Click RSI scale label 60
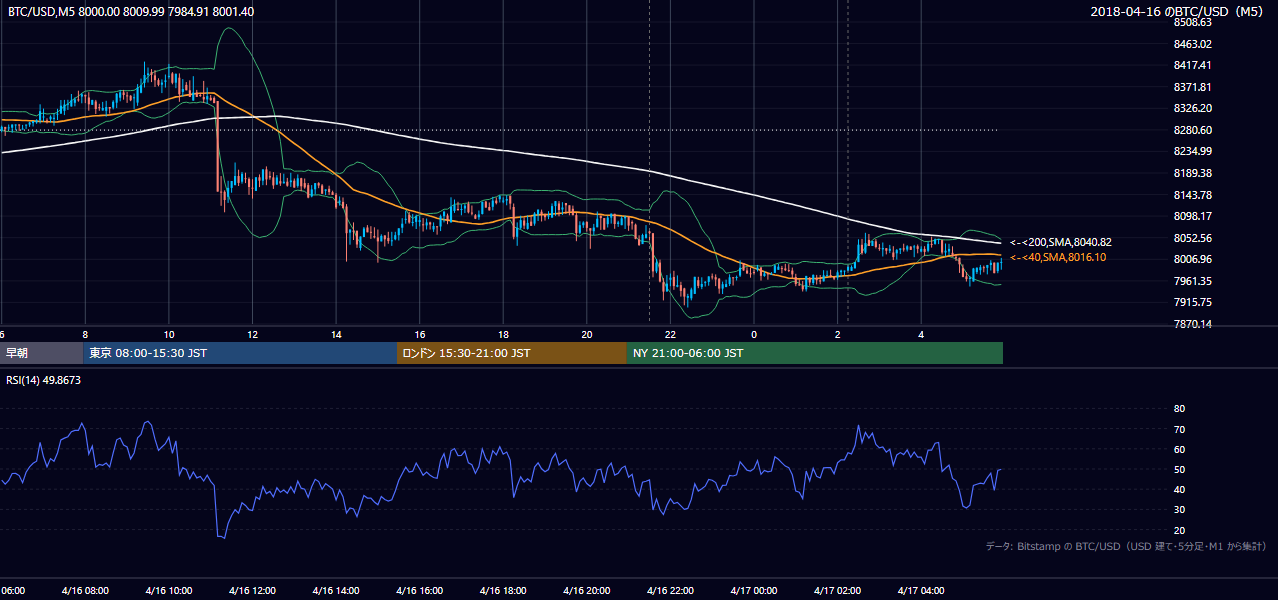The width and height of the screenshot is (1278, 600). tap(1180, 449)
